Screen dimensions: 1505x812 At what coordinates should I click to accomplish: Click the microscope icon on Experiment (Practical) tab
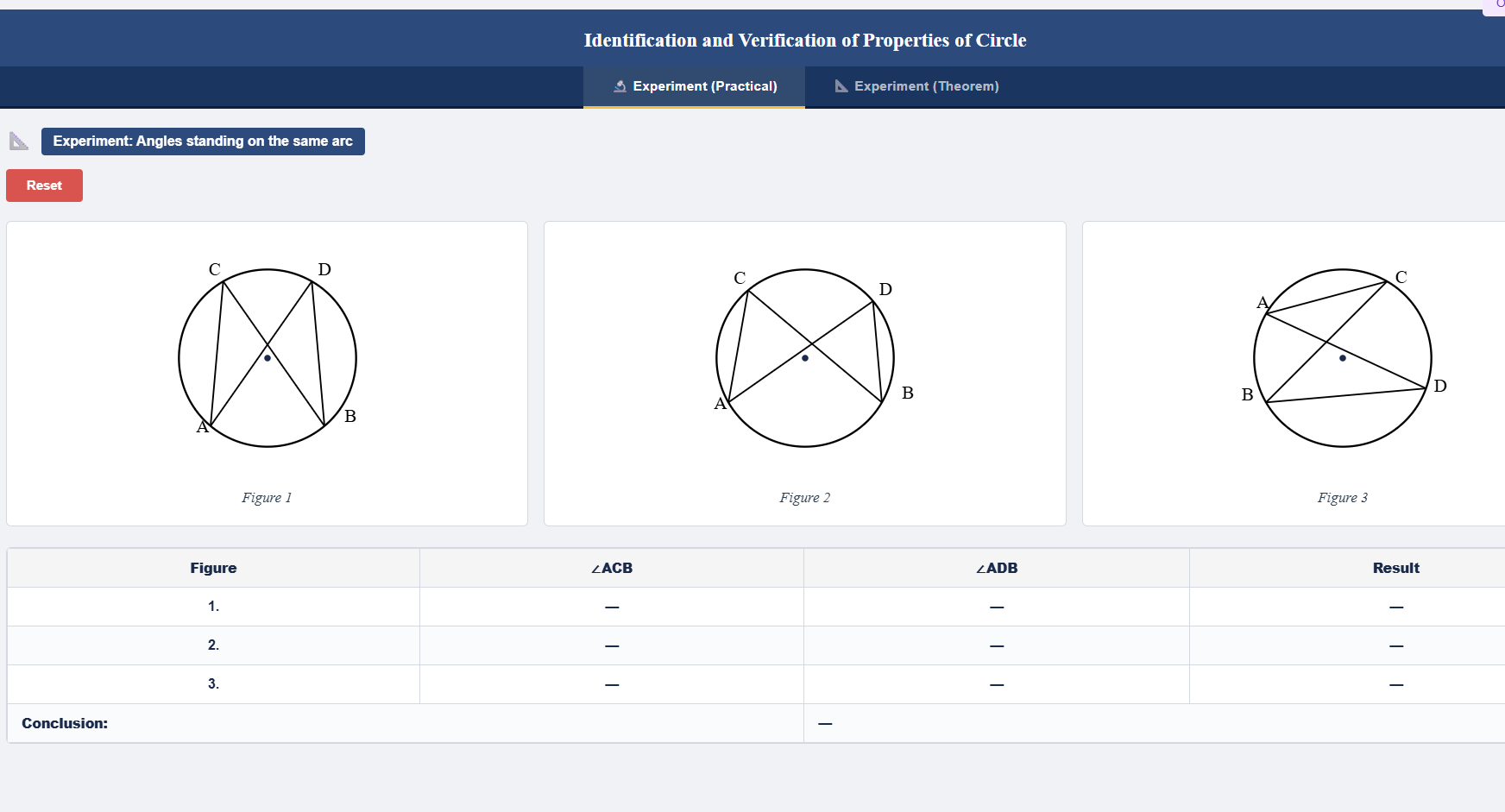click(620, 86)
